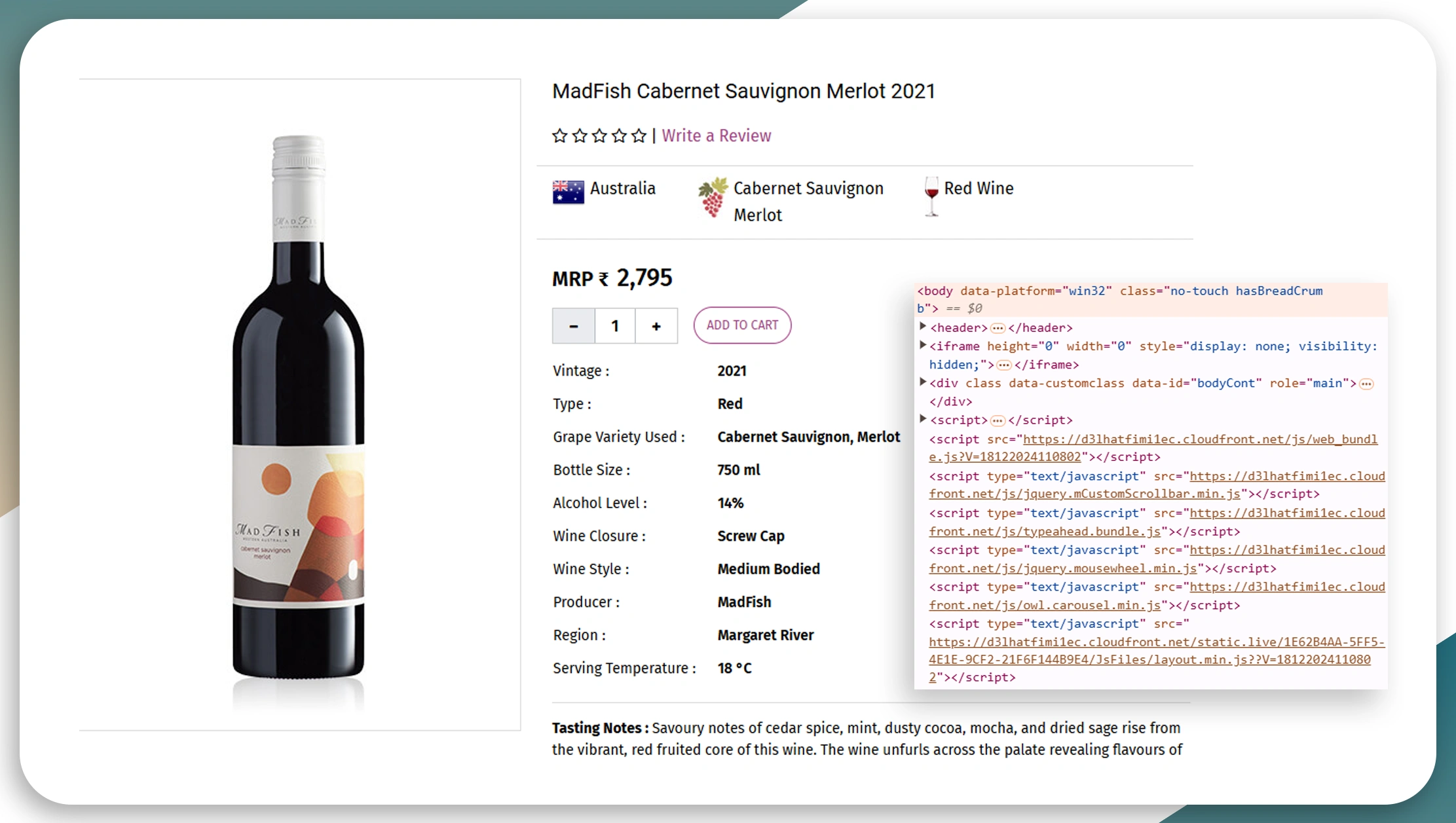Image resolution: width=1456 pixels, height=823 pixels.
Task: Select the quantity input field
Action: pos(614,325)
